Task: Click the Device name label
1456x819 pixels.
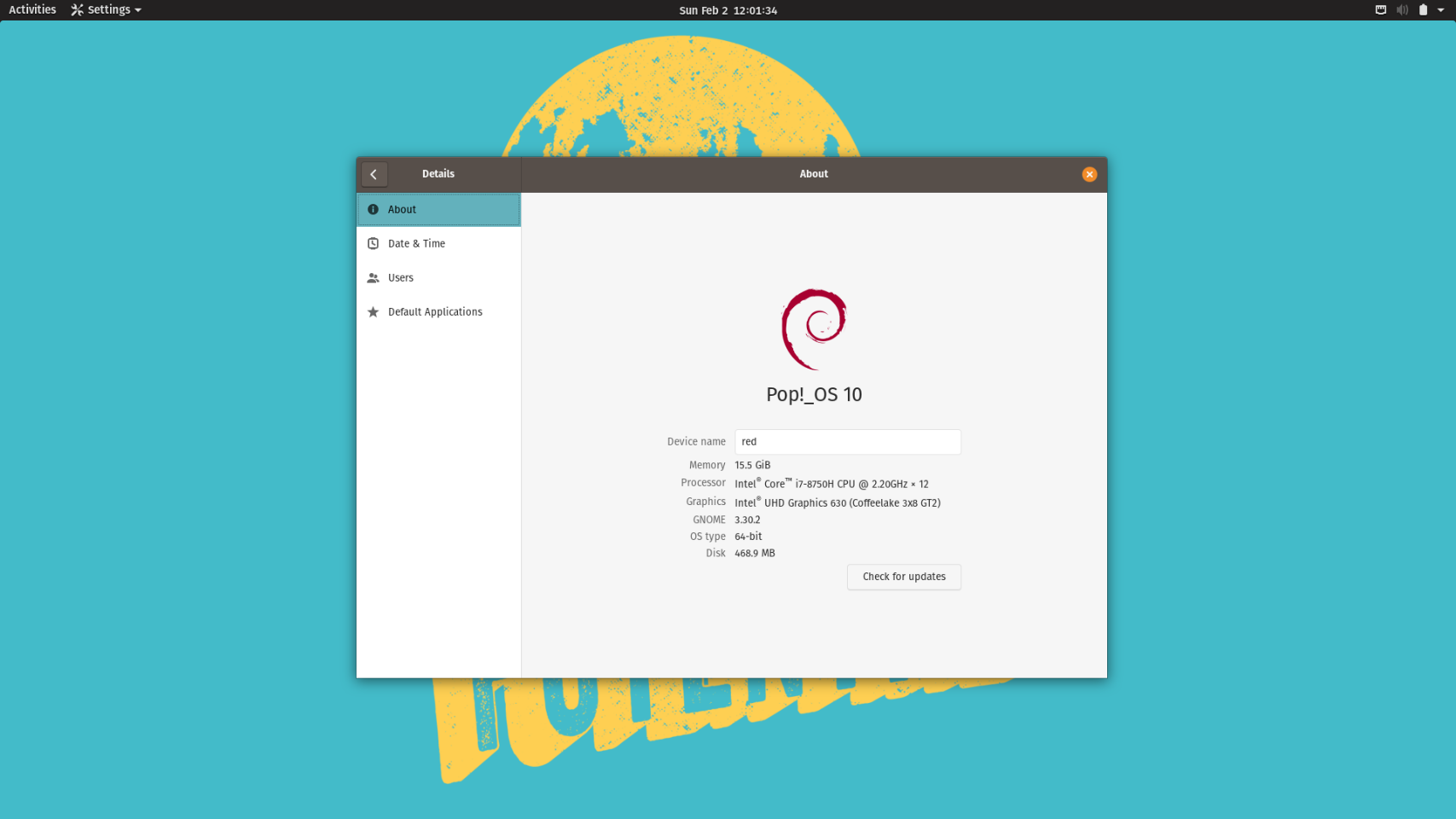Action: (x=696, y=442)
